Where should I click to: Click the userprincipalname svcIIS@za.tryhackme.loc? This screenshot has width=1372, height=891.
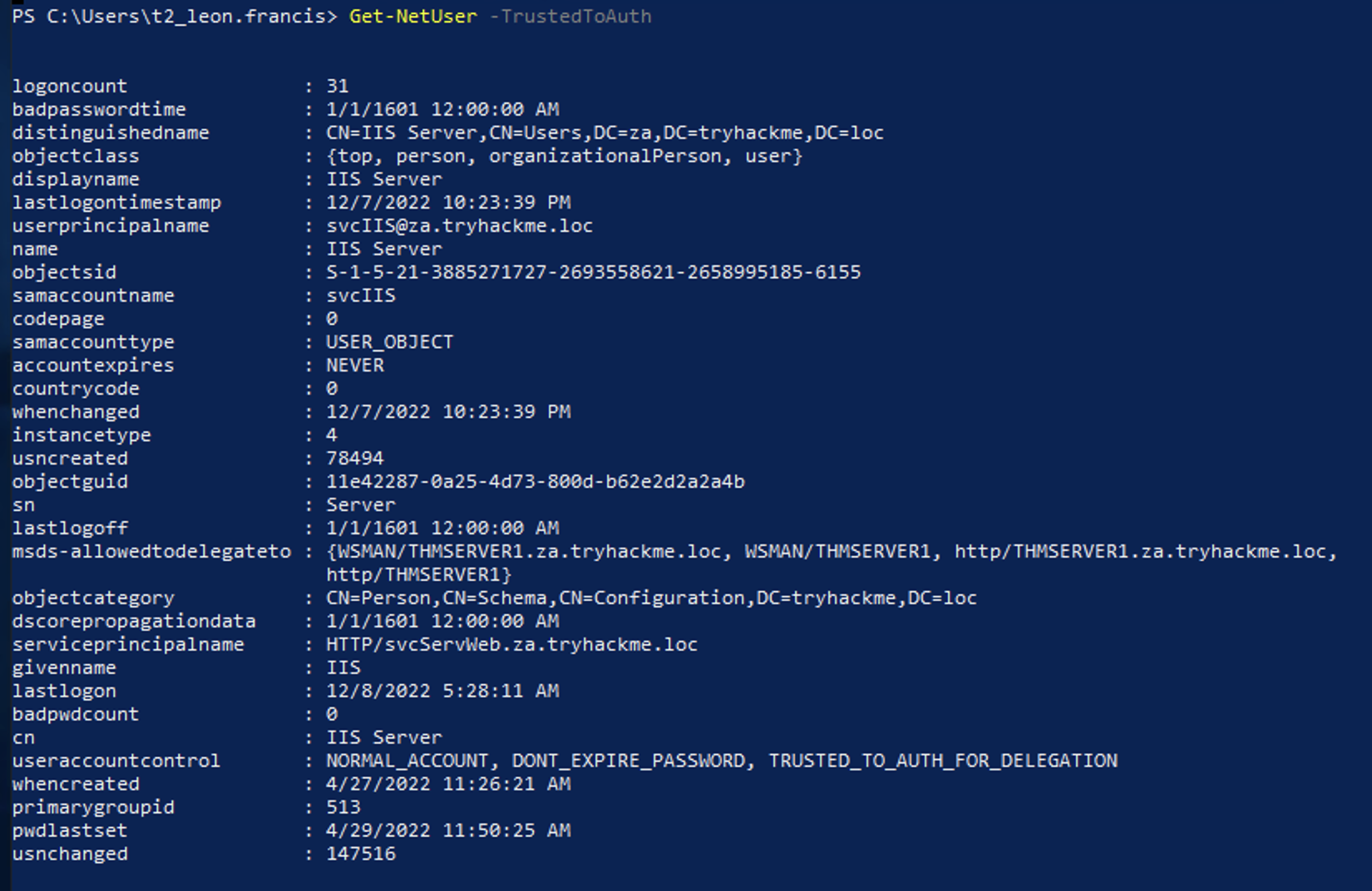pyautogui.click(x=459, y=226)
